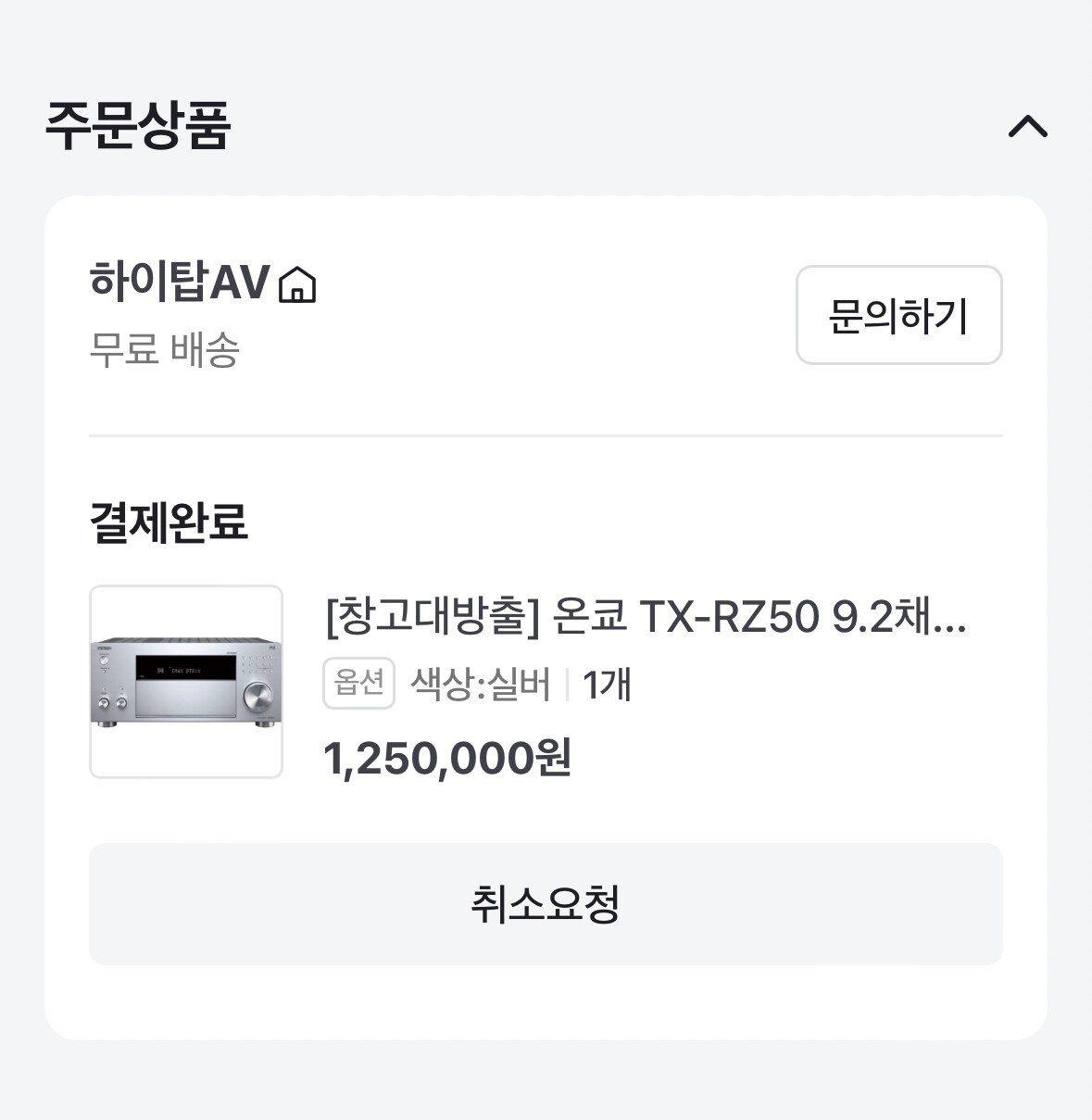This screenshot has width=1092, height=1120.
Task: Click the receiver's display panel in thumbnail
Action: point(183,669)
